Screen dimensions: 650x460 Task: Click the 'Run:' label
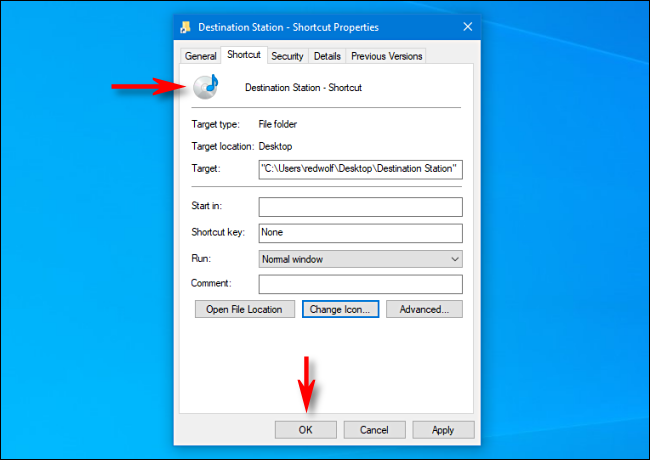tap(201, 259)
